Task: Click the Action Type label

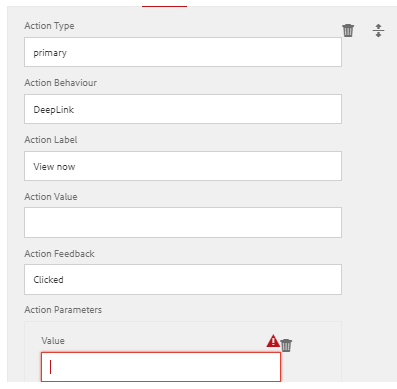Action: tap(49, 26)
